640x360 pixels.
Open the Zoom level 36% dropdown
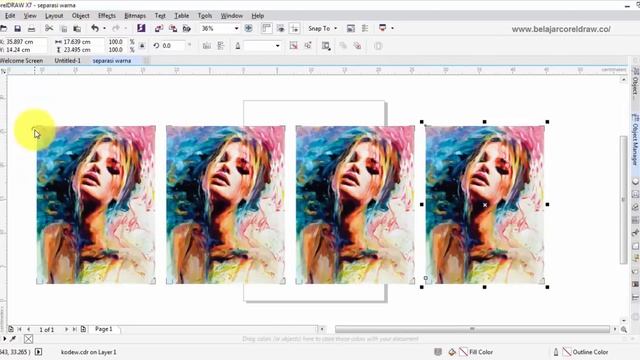(236, 29)
